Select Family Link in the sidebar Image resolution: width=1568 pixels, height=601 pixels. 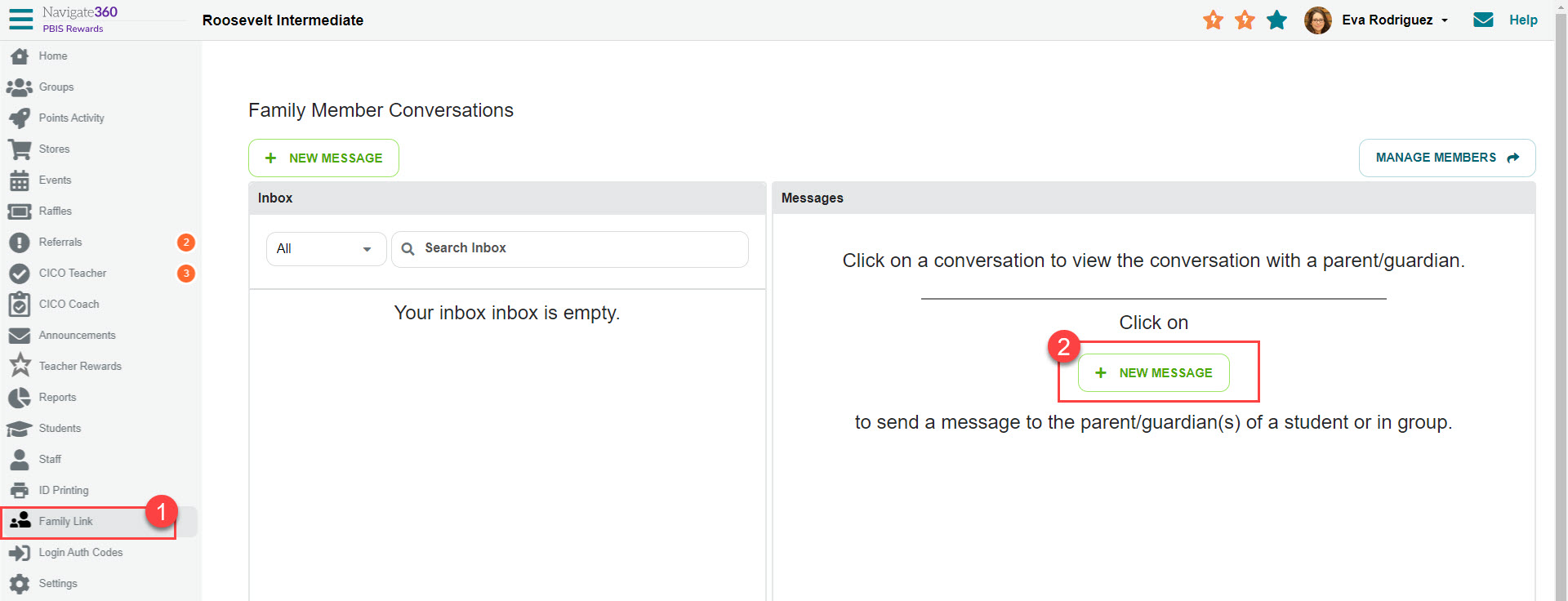pyautogui.click(x=65, y=522)
